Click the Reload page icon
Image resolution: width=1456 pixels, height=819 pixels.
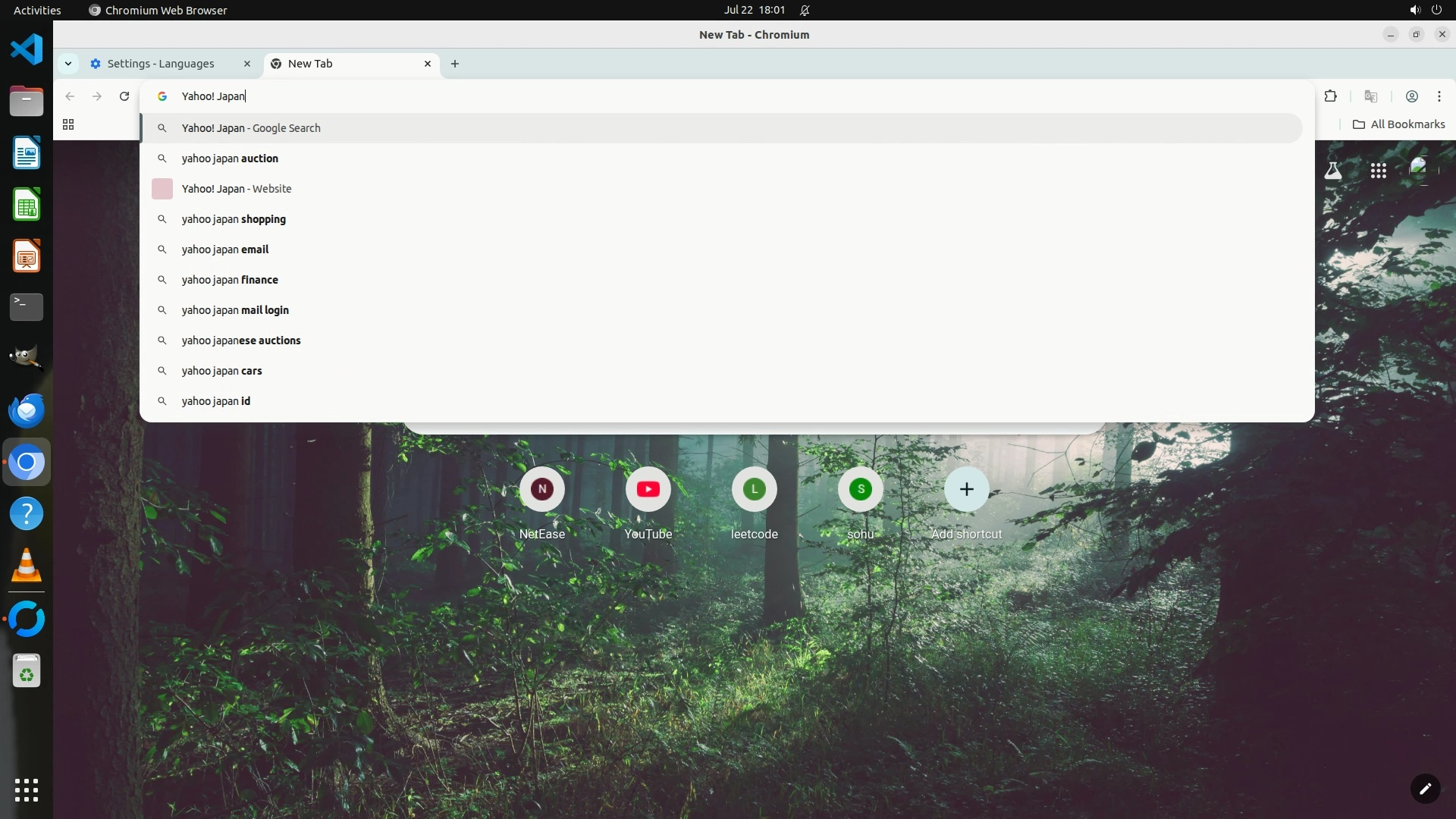[124, 96]
